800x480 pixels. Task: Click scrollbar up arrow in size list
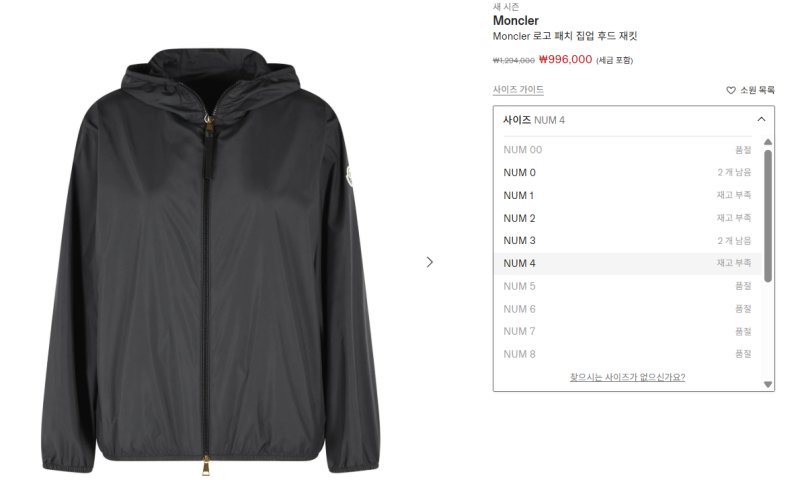point(768,142)
